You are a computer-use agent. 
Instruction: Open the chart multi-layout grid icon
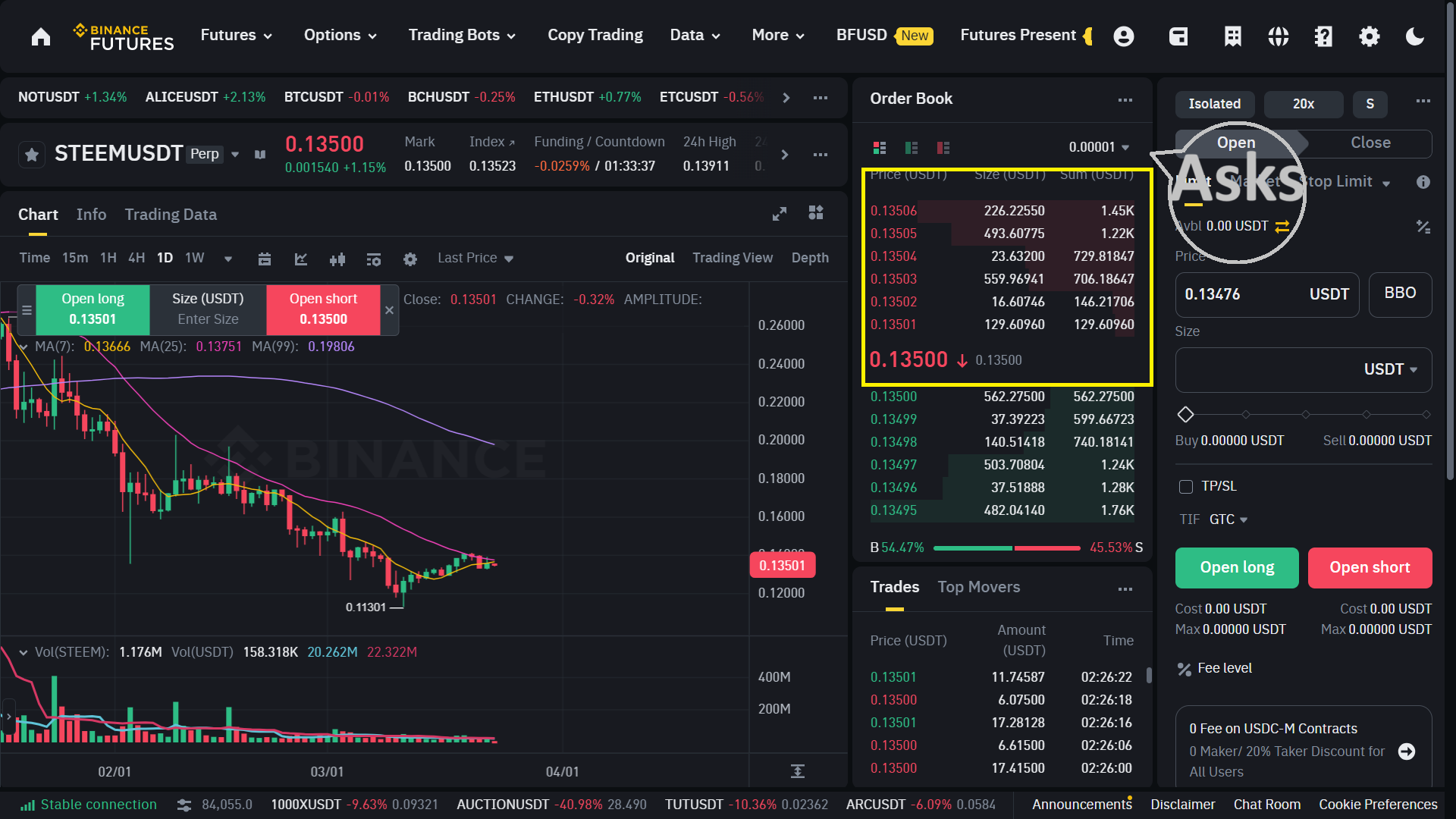tap(816, 213)
